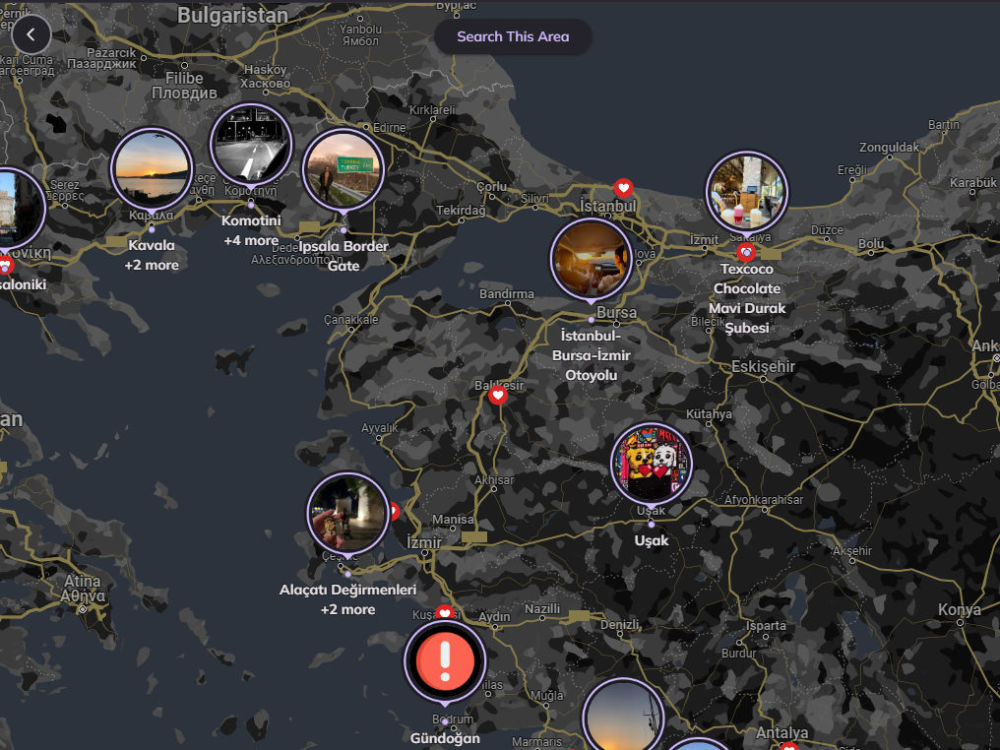Click the Eskişehir city label
Screen dimensions: 1000x750
[763, 366]
